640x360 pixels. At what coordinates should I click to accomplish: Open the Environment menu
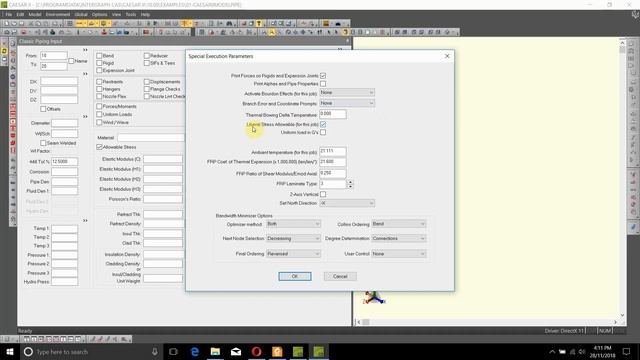click(58, 14)
